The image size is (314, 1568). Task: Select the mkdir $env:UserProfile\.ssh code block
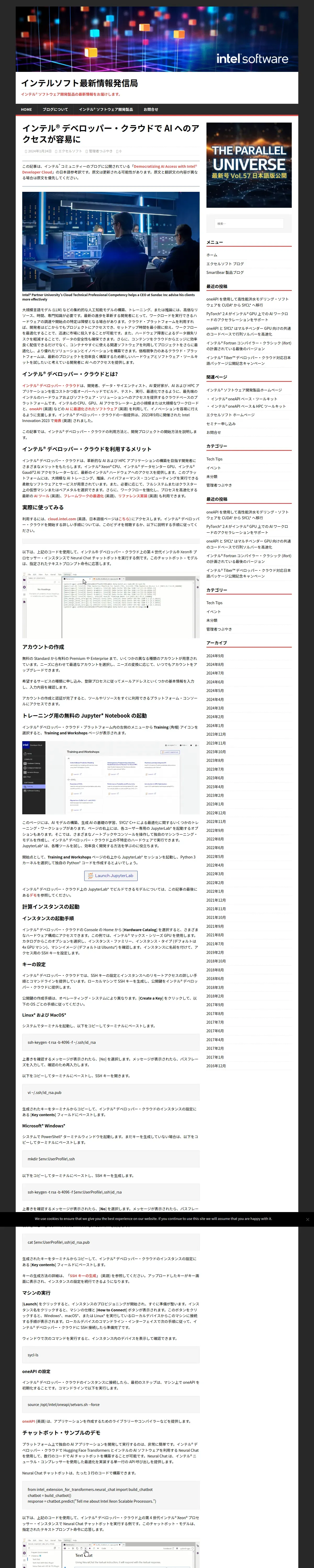coord(111,1159)
